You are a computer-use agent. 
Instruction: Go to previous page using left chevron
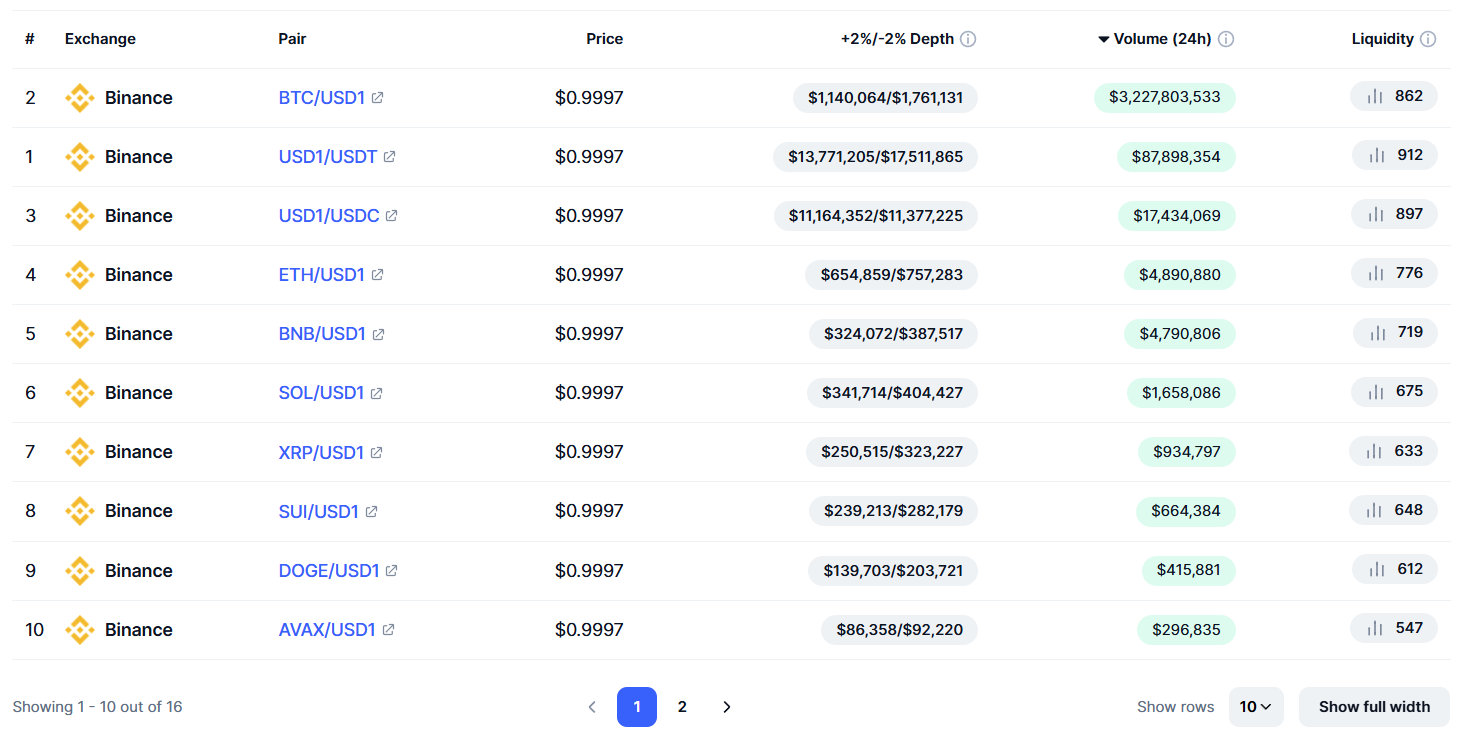point(592,707)
